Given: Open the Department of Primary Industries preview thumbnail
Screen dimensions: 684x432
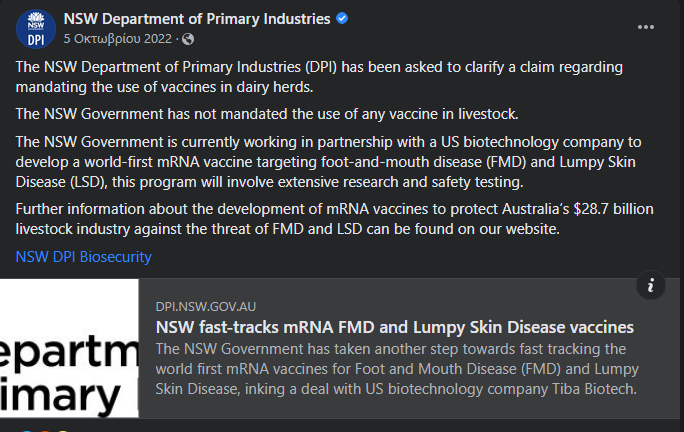Looking at the screenshot, I should (69, 348).
